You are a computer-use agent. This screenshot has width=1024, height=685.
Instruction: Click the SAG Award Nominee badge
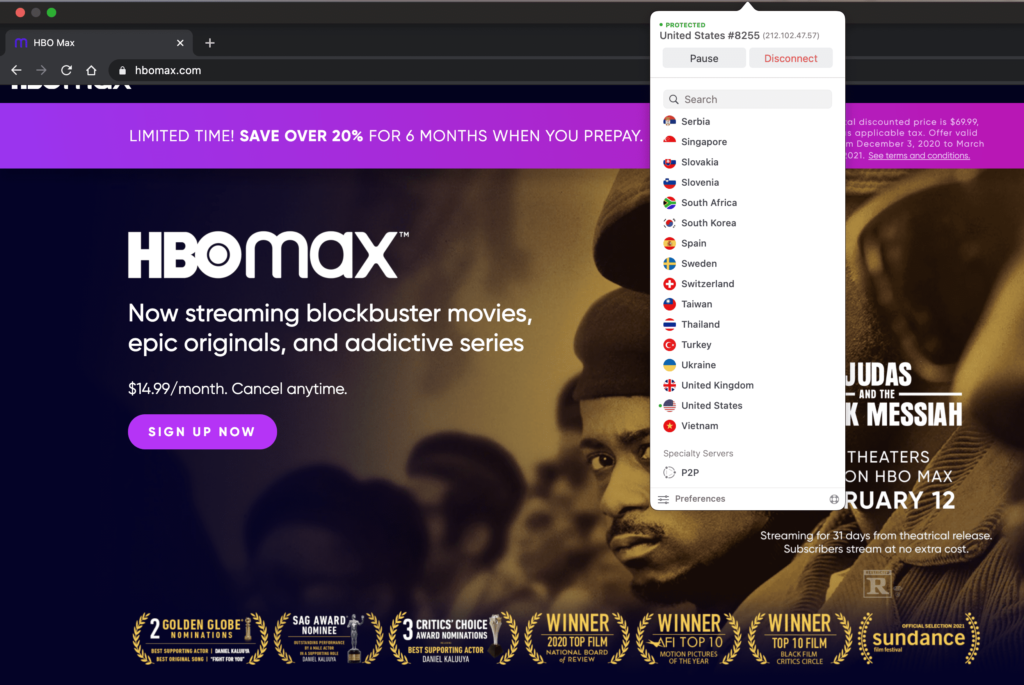click(x=328, y=638)
